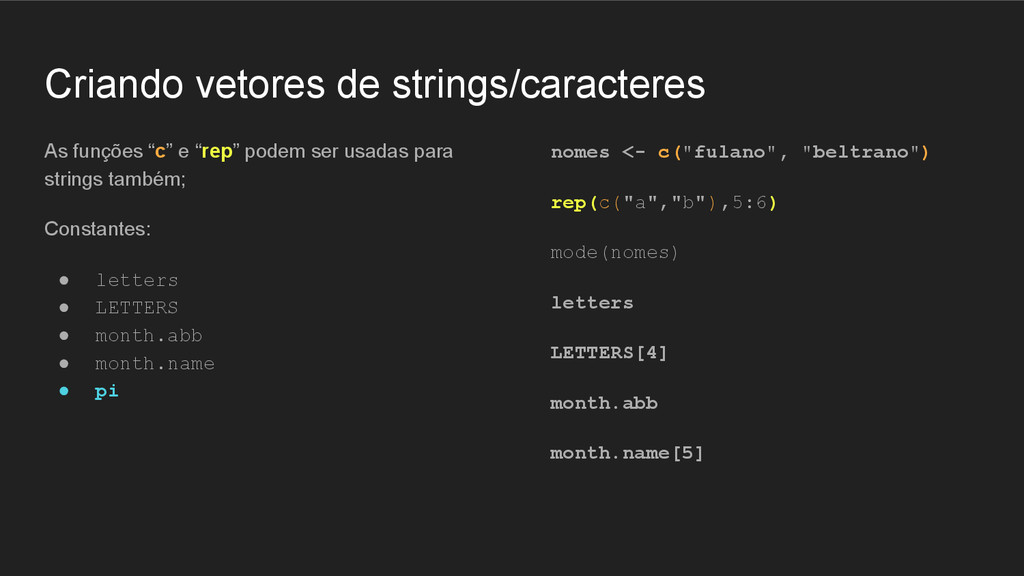Click the cyan bullet dot beside 'pi'
The image size is (1024, 576).
click(64, 391)
